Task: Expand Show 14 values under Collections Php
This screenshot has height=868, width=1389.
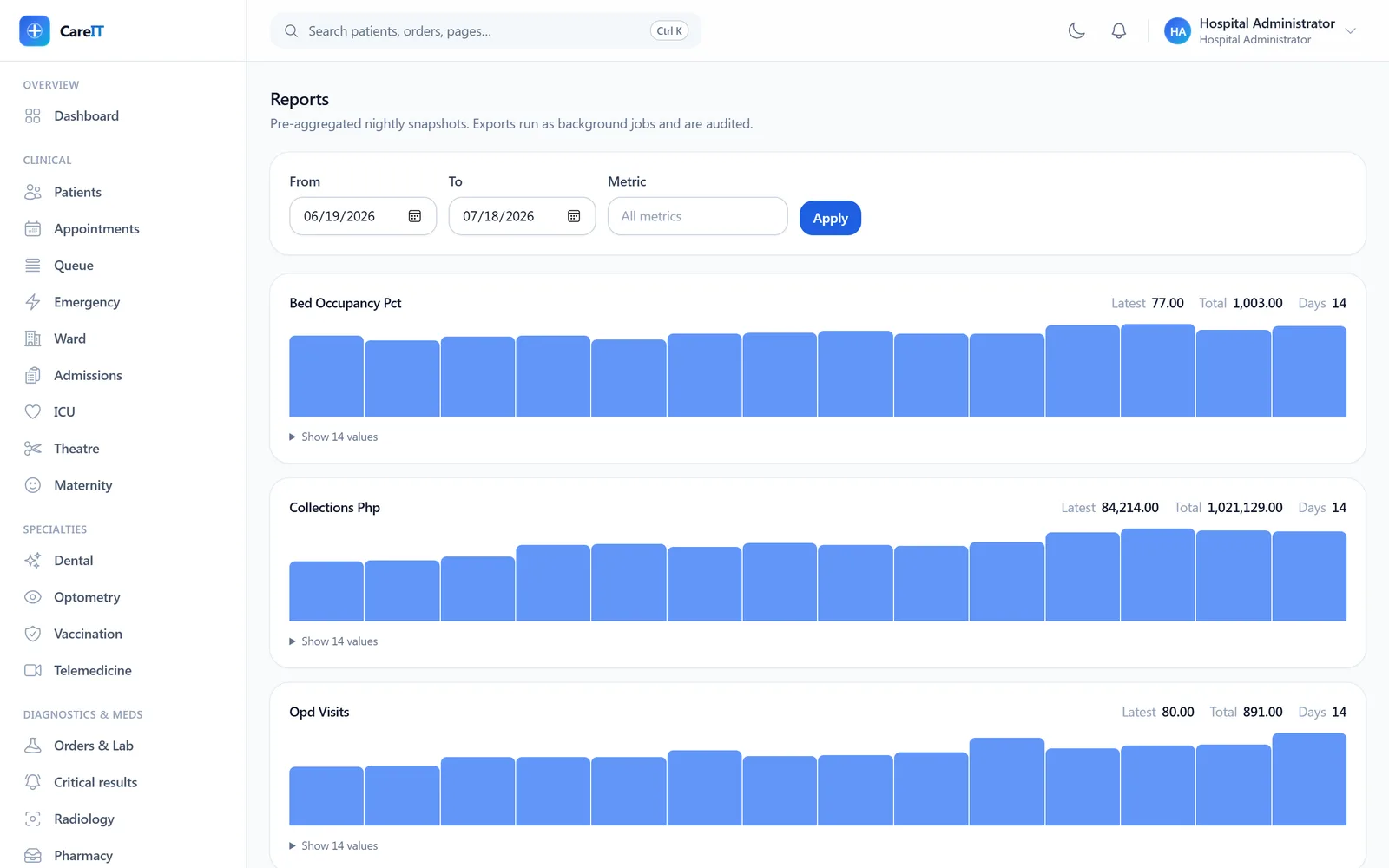Action: (x=334, y=641)
